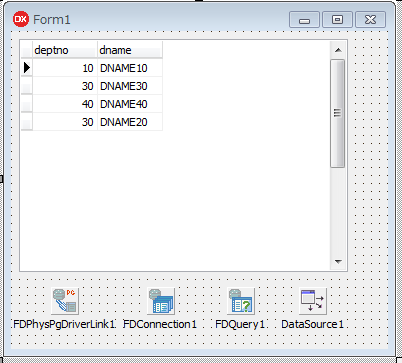Click the row indicator for the DNAME30 row
The width and height of the screenshot is (402, 363).
point(27,86)
